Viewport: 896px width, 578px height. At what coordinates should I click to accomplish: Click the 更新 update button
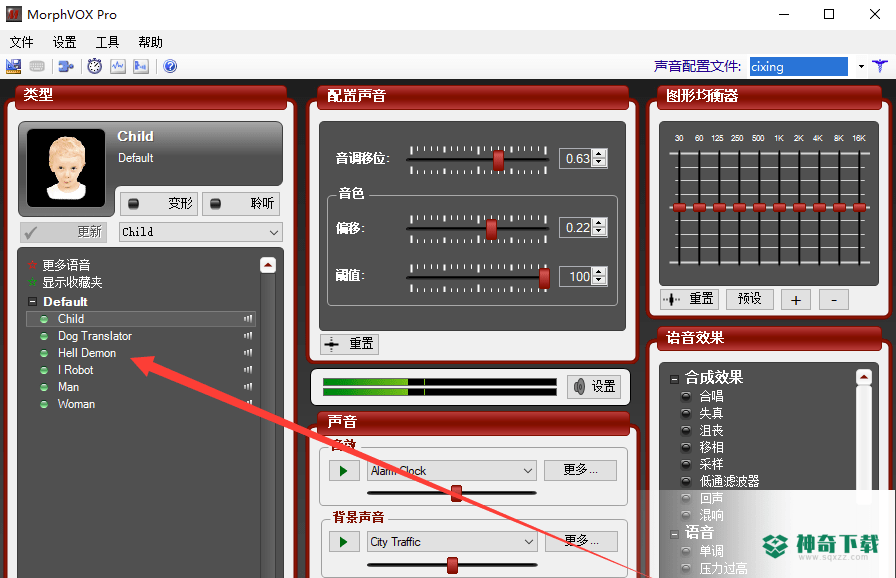(63, 232)
